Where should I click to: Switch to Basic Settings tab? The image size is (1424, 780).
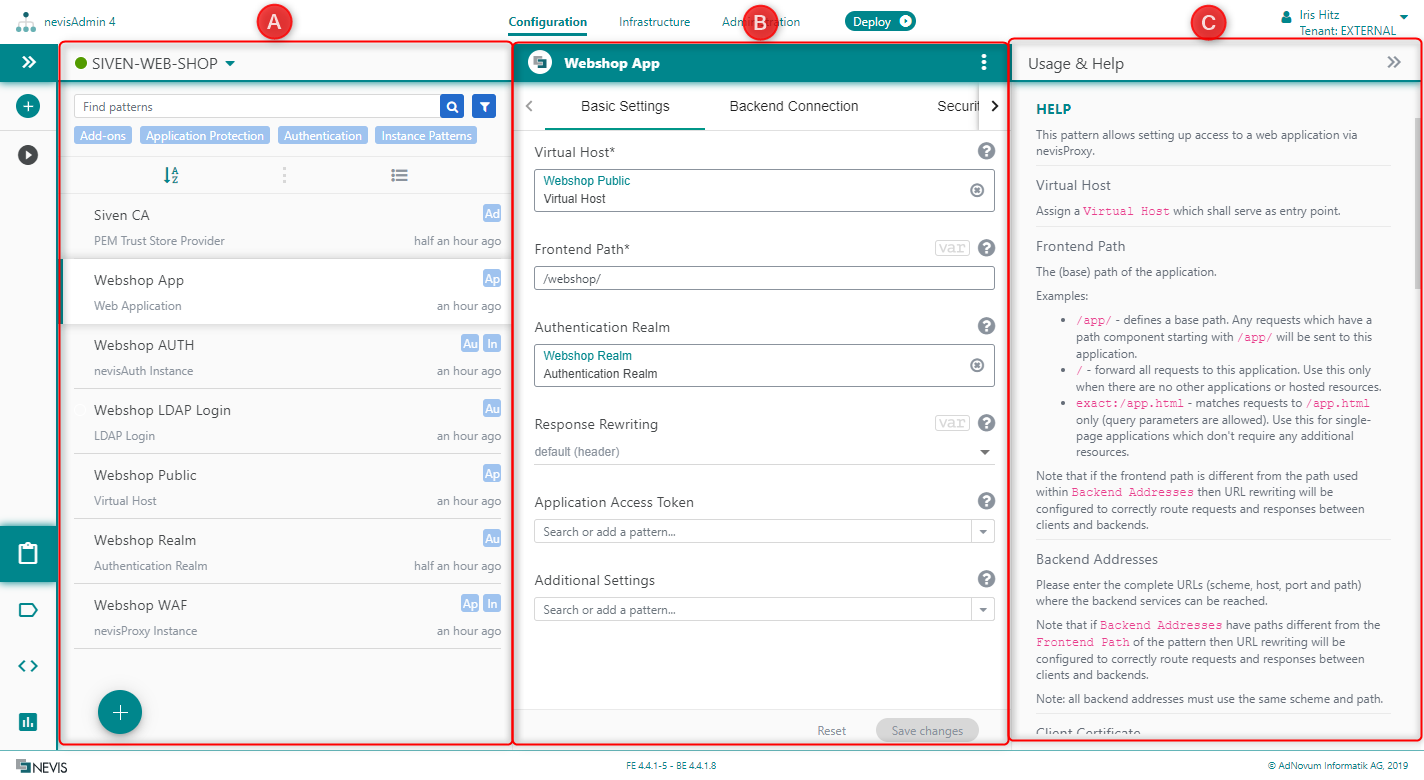point(625,106)
